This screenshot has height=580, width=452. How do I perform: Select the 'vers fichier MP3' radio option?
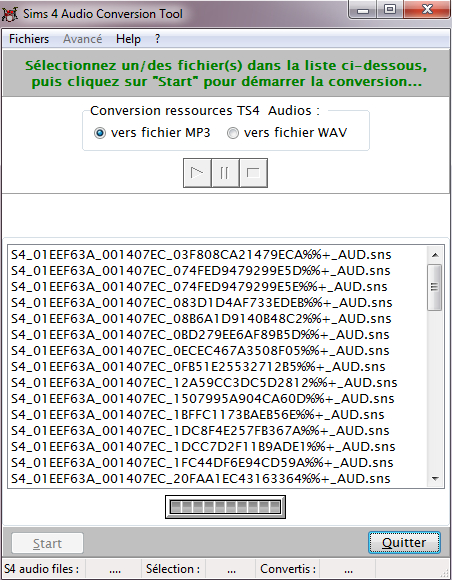point(152,132)
